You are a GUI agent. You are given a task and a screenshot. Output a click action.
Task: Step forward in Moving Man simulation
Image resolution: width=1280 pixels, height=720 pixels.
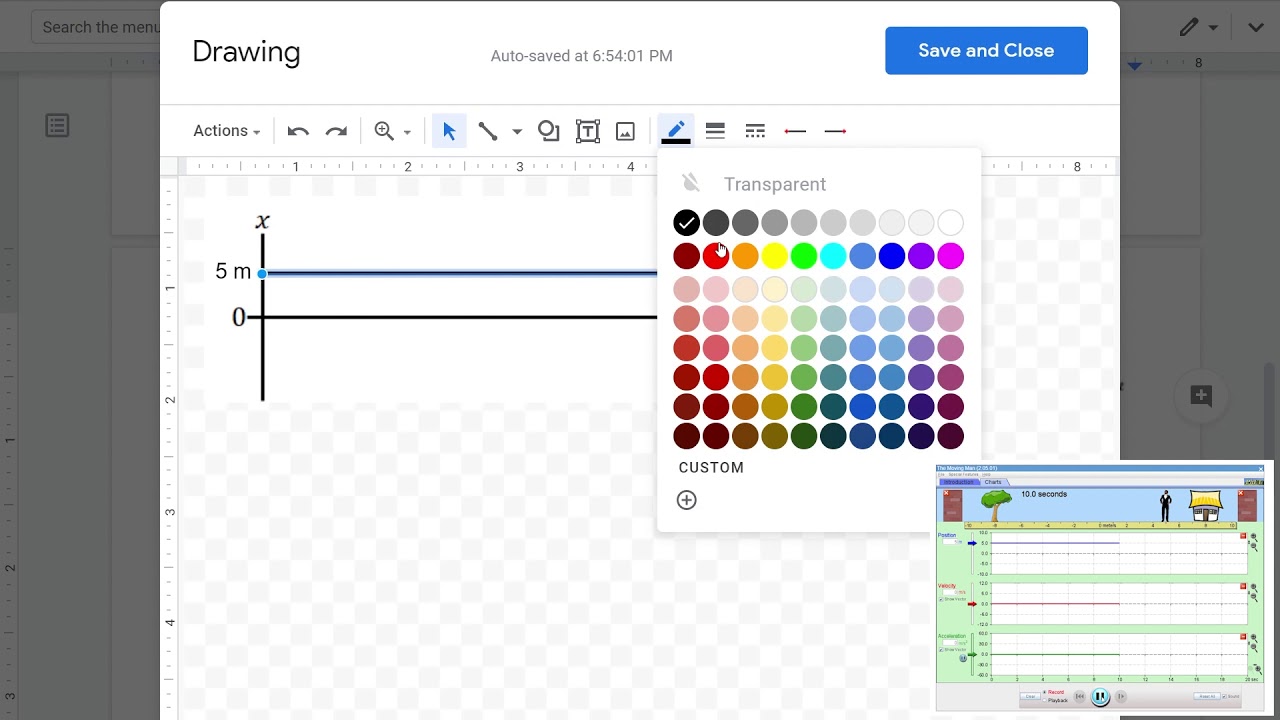pyautogui.click(x=1121, y=697)
